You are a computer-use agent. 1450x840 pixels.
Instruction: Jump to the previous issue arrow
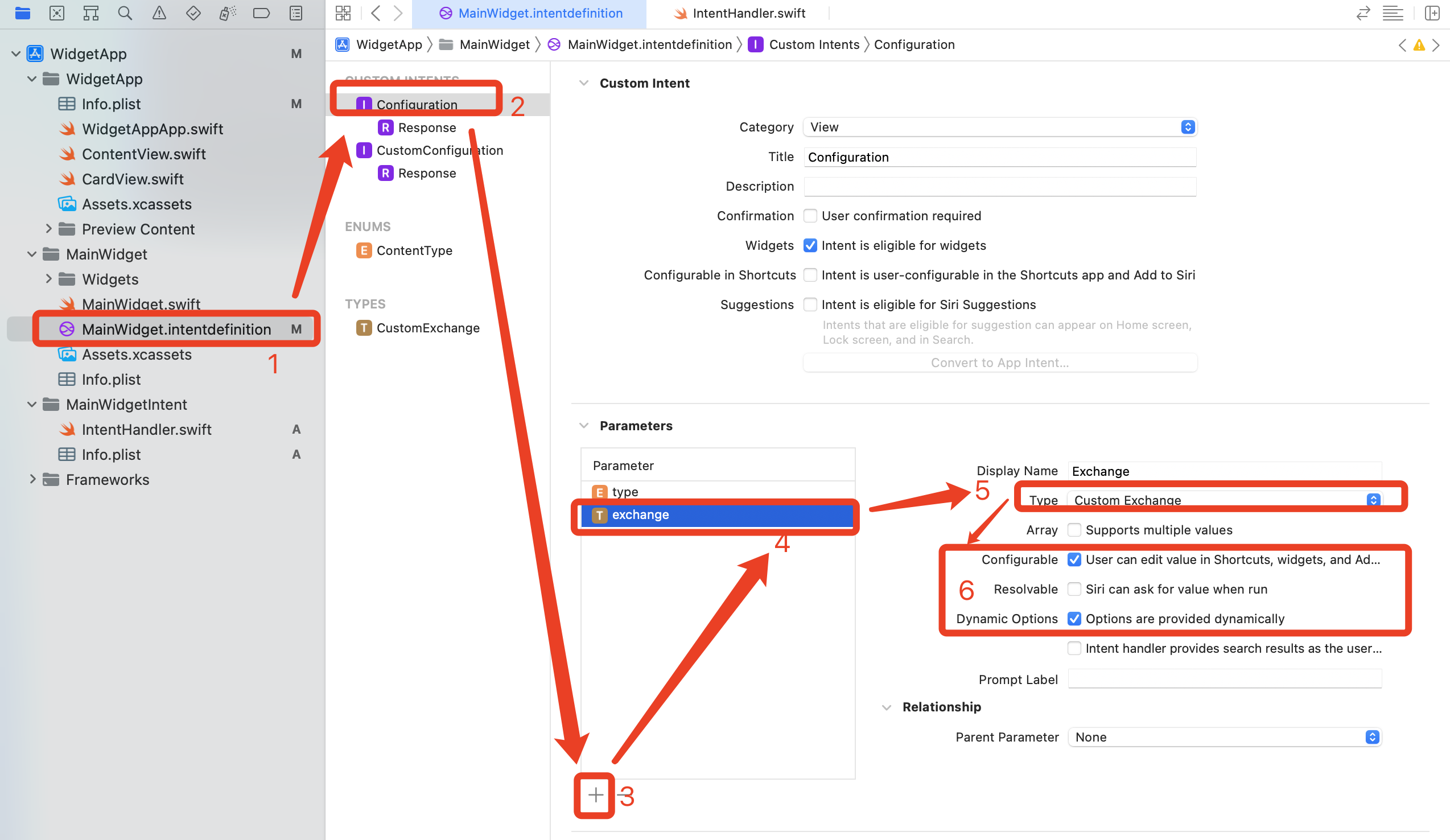click(x=1402, y=45)
